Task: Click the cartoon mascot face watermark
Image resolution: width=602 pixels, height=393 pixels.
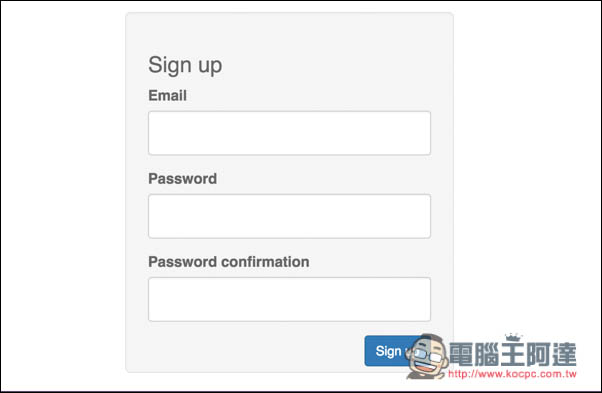Action: (x=427, y=356)
